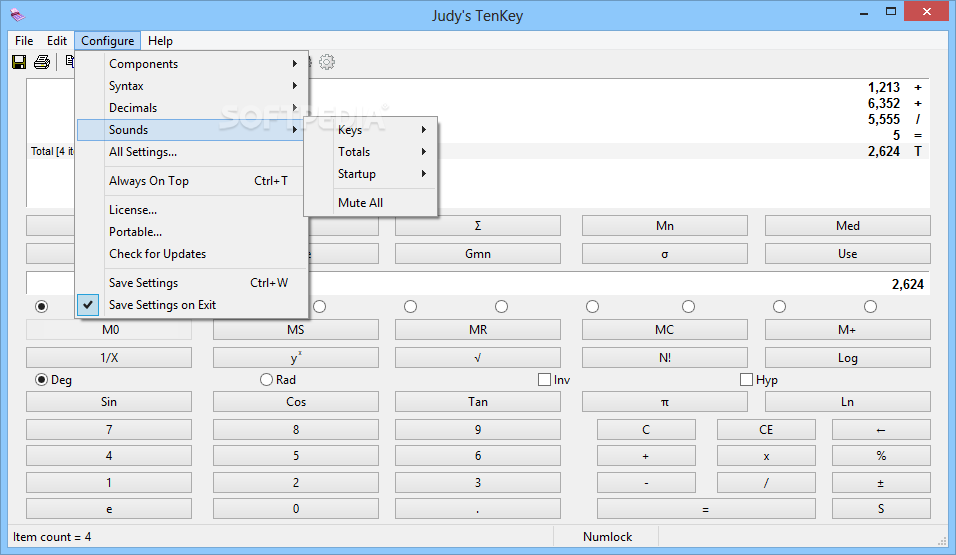Click the digit 7 key
This screenshot has height=555, width=956.
tap(109, 430)
